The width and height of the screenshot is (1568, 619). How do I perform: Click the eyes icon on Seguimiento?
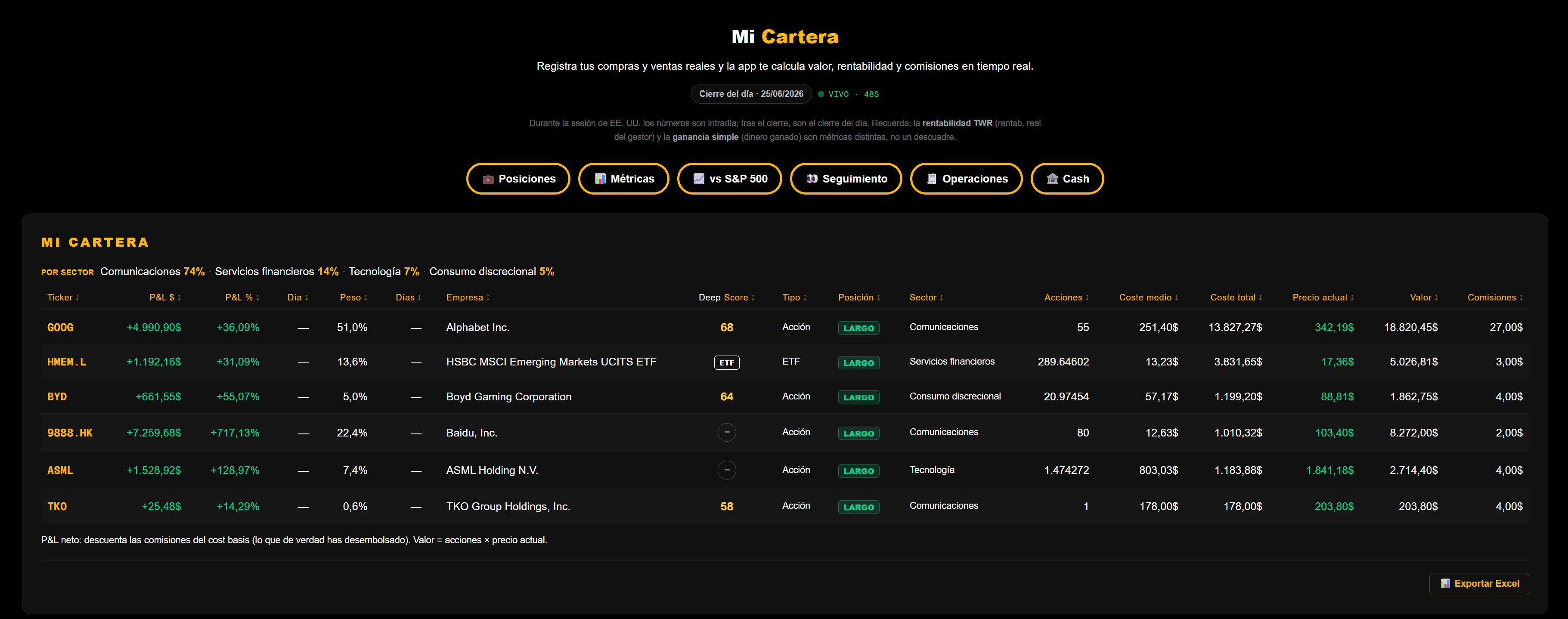click(812, 179)
